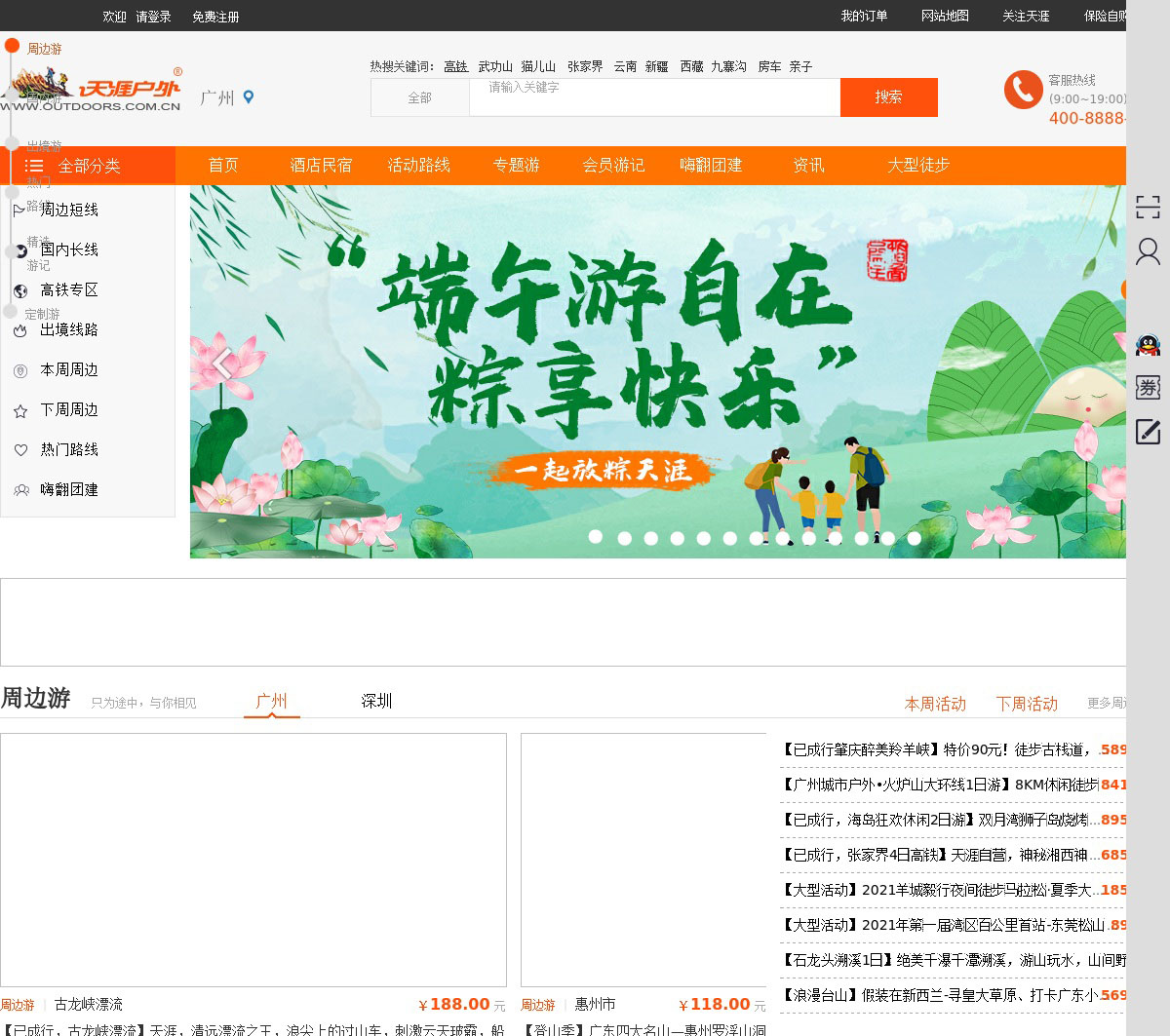1170x1036 pixels.
Task: Open the 张家界4日高铁 activity row
Action: 953,856
